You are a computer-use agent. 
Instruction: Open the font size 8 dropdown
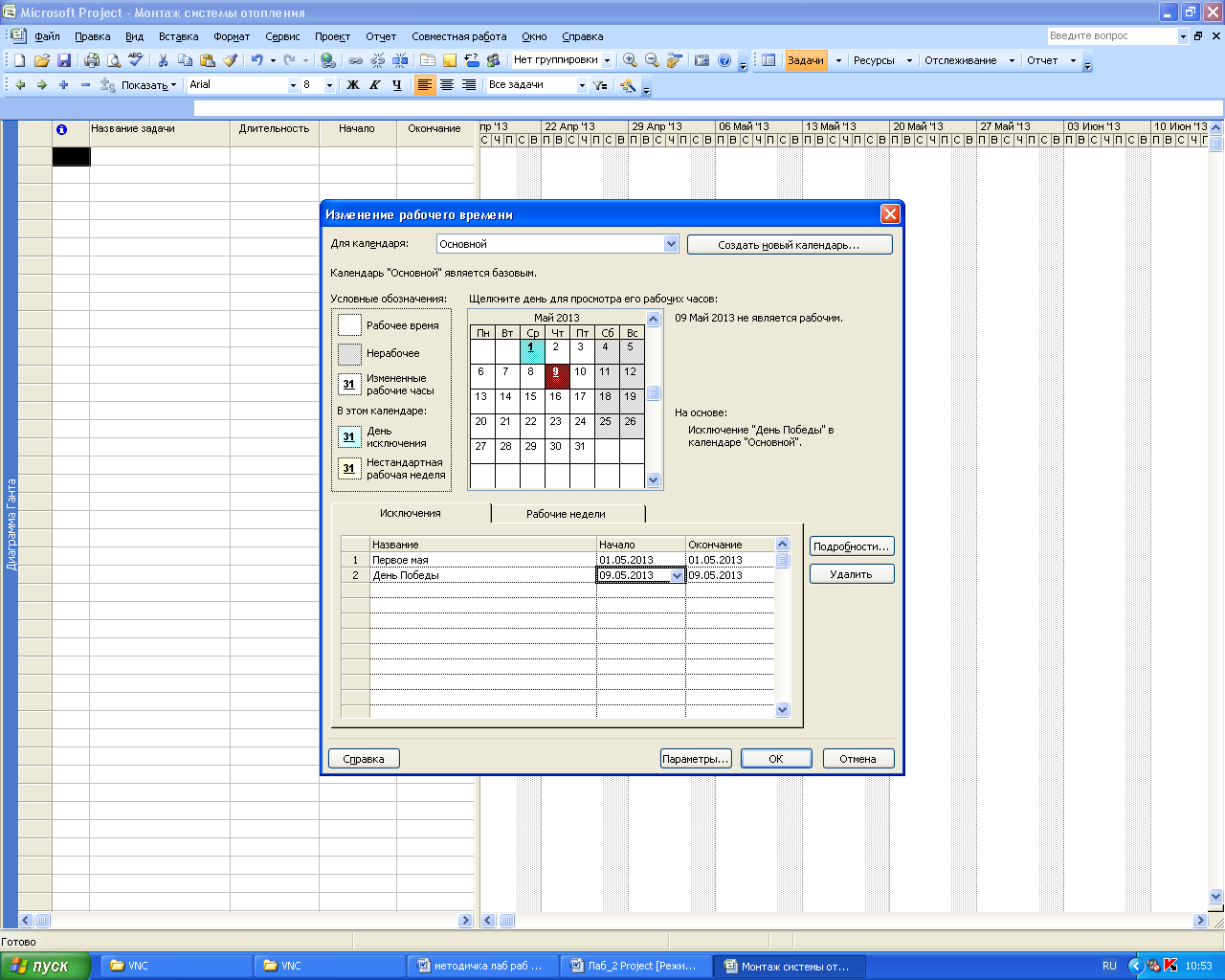(329, 85)
